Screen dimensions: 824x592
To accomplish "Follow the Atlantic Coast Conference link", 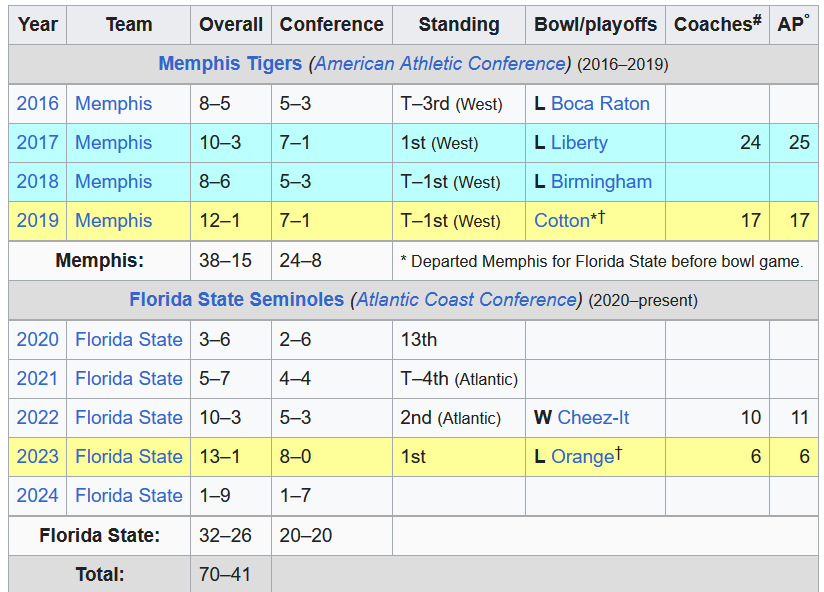I will [x=467, y=300].
